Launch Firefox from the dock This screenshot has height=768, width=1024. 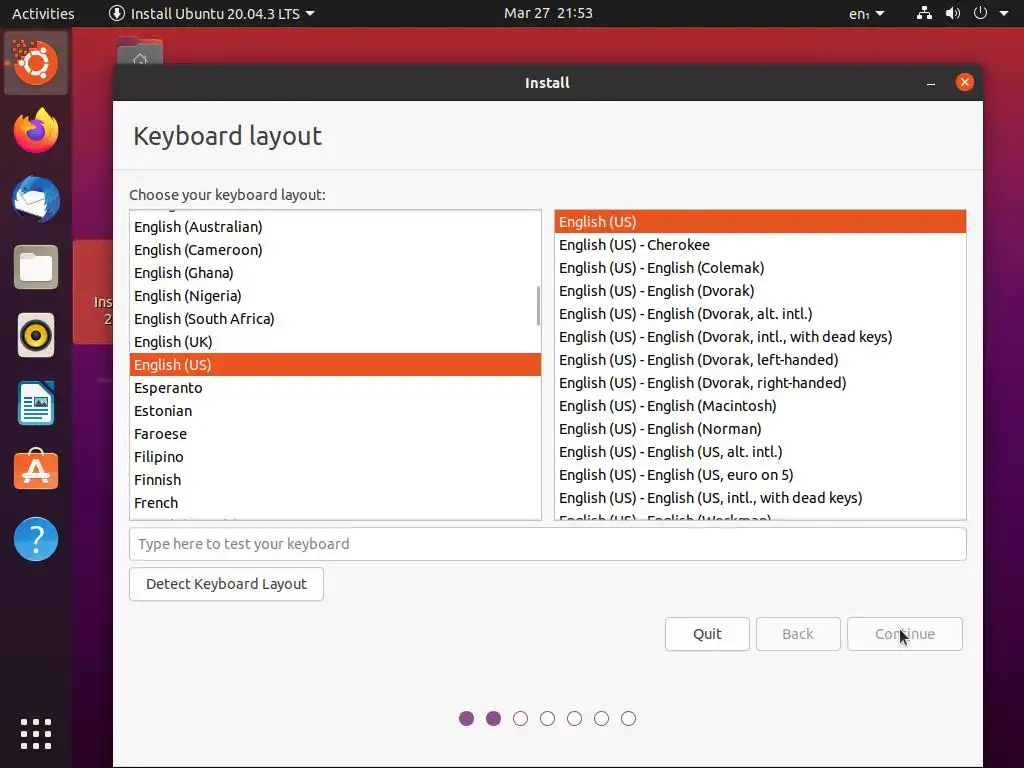[36, 131]
